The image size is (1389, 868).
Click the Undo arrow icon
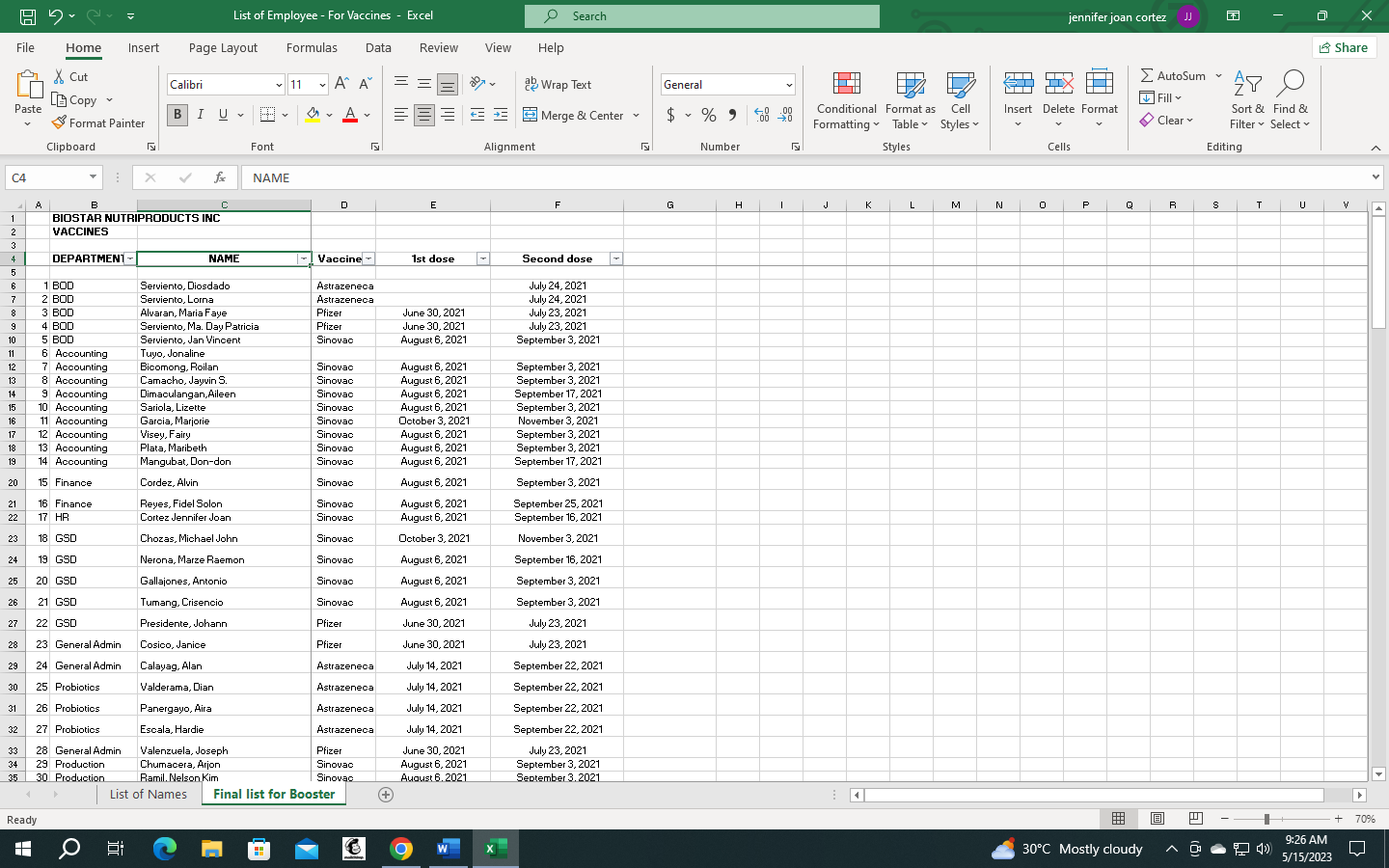coord(55,16)
